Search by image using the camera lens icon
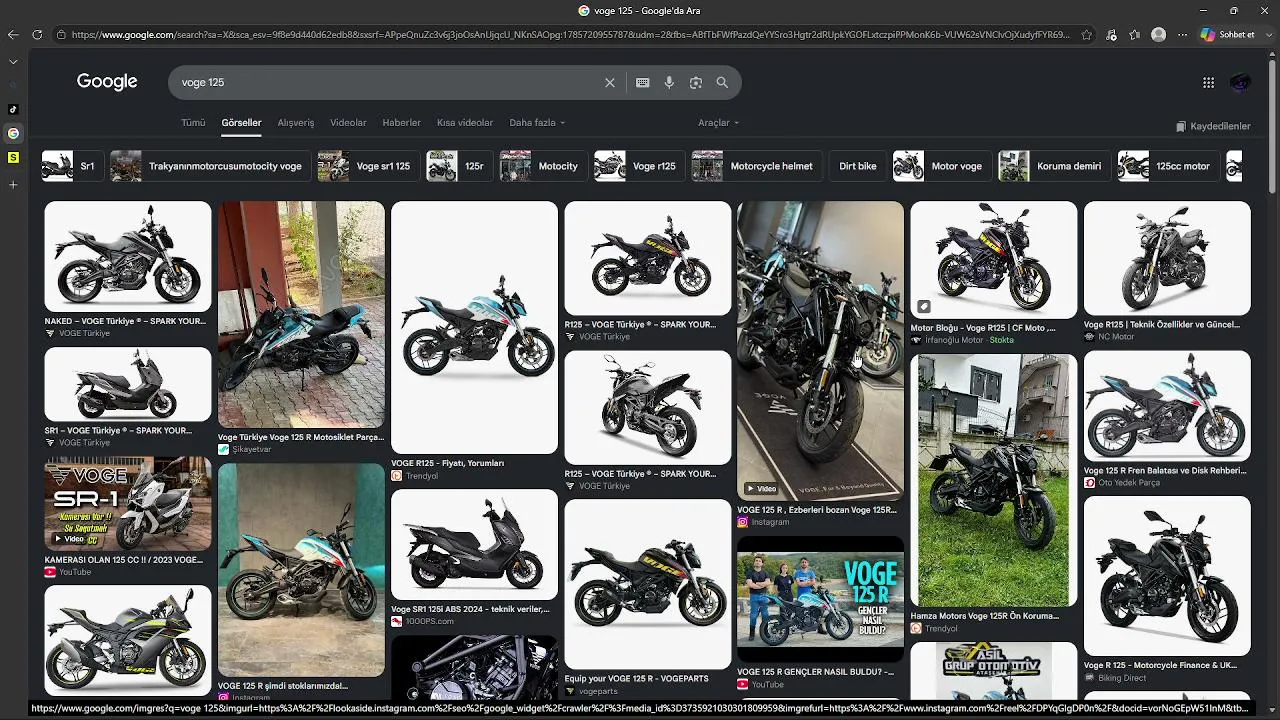Image resolution: width=1280 pixels, height=720 pixels. coord(696,83)
